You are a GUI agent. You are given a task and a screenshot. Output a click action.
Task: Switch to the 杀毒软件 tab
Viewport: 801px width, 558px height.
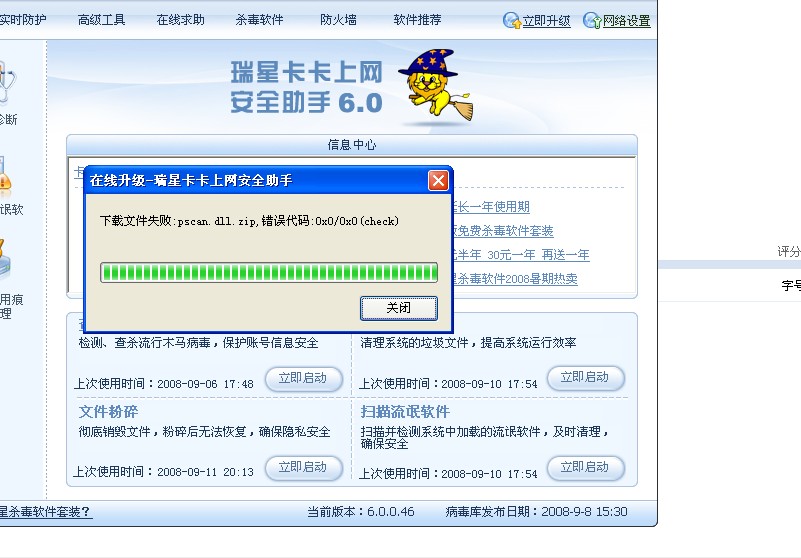click(x=259, y=20)
